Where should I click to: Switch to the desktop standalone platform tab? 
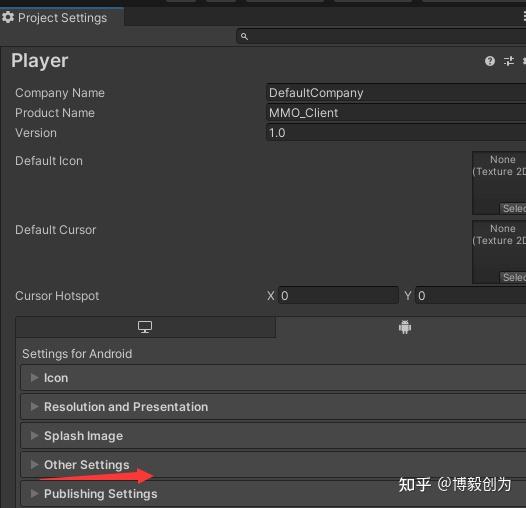145,327
